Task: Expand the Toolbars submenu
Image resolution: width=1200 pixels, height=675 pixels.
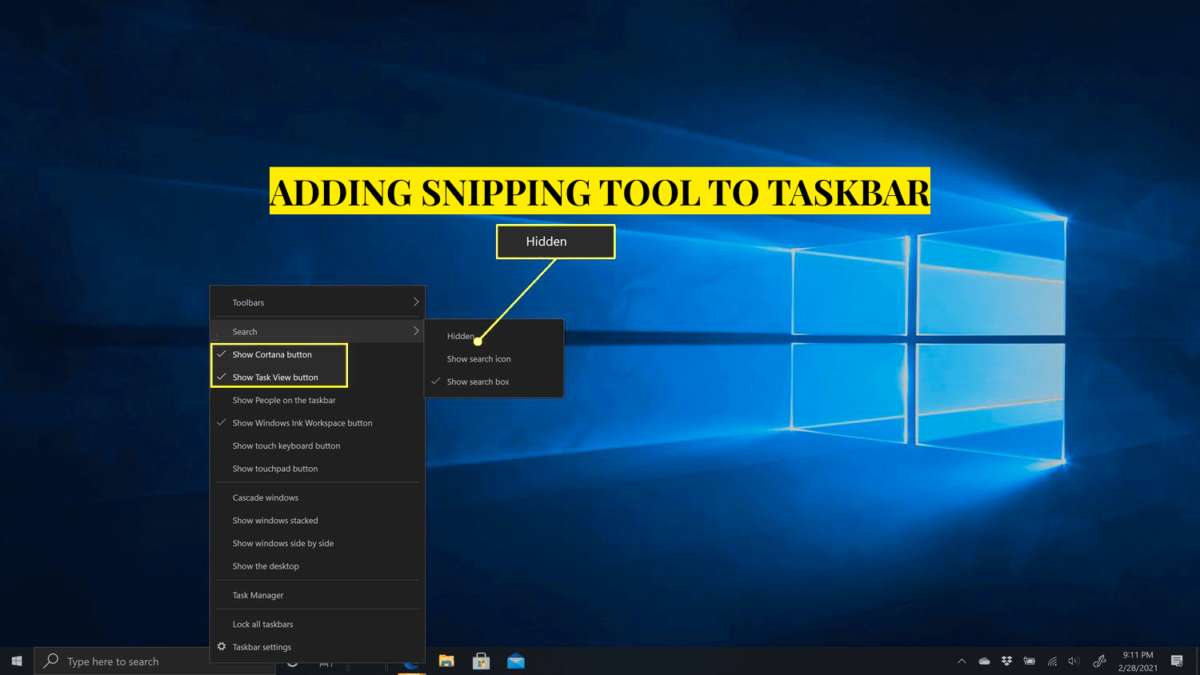Action: 317,302
